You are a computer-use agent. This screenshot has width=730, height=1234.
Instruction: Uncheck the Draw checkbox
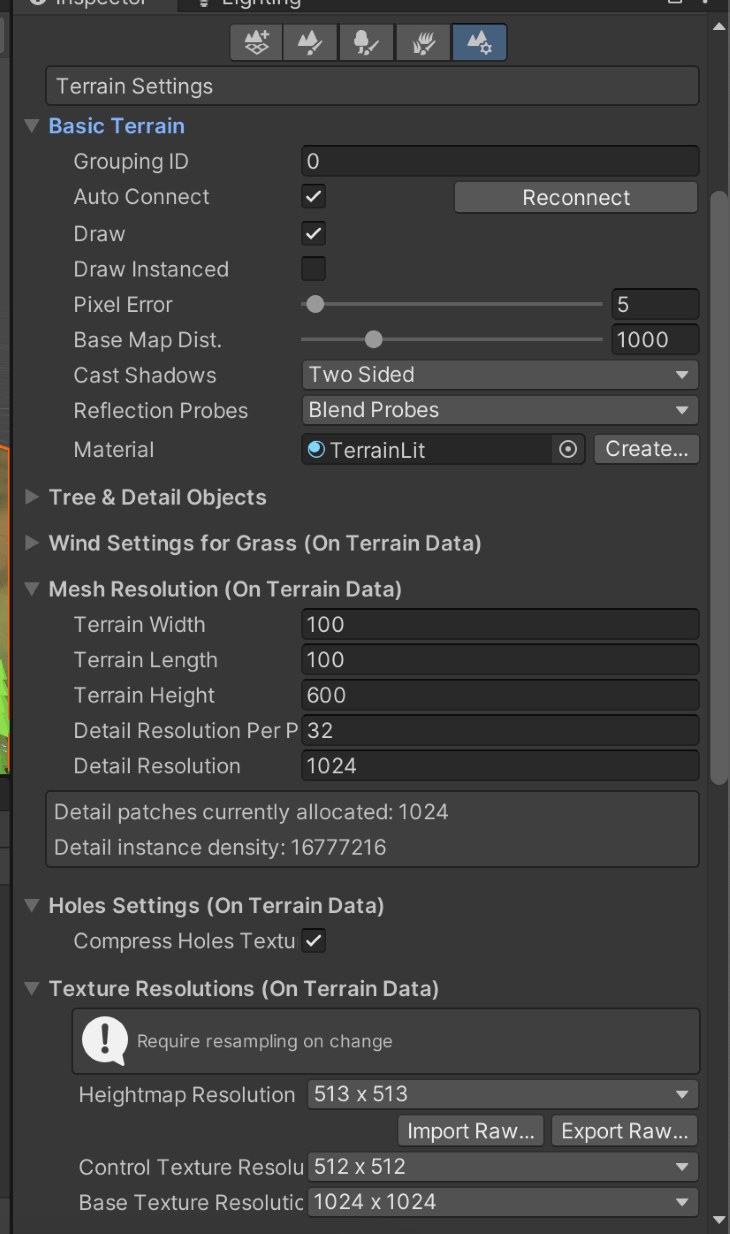point(313,233)
